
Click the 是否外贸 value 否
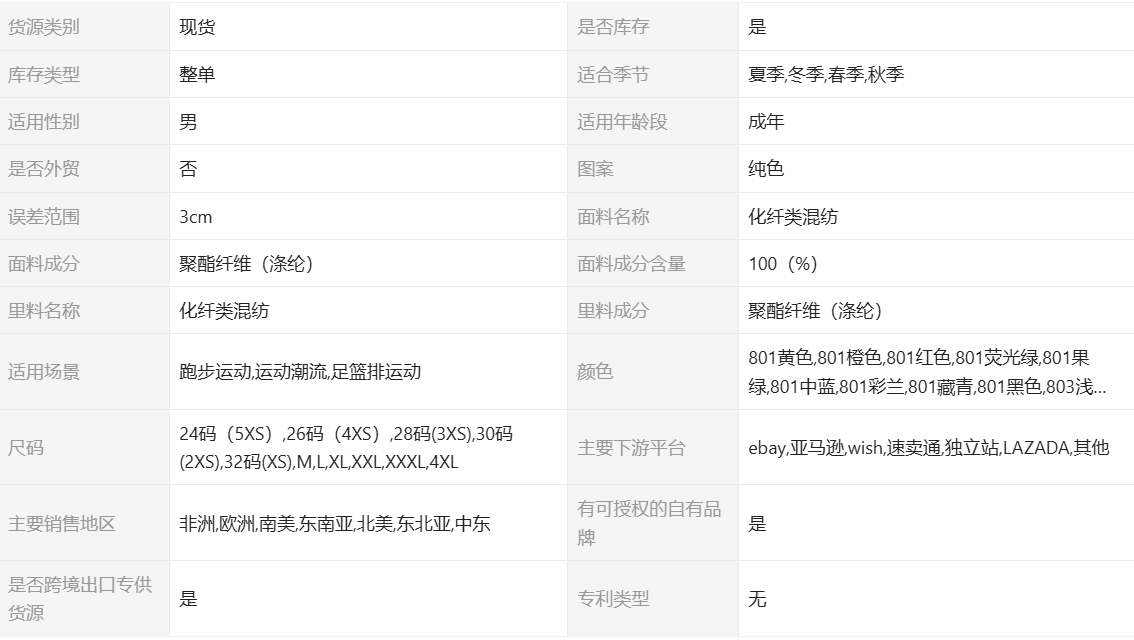(x=188, y=169)
